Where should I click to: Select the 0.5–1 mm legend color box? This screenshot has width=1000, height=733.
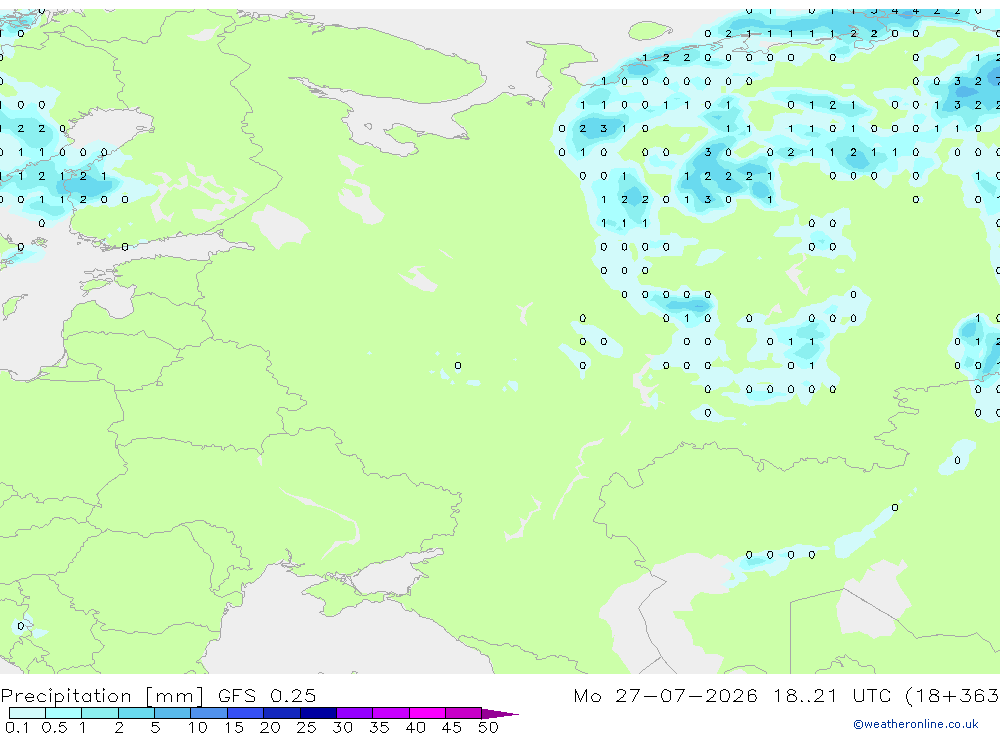[63, 713]
